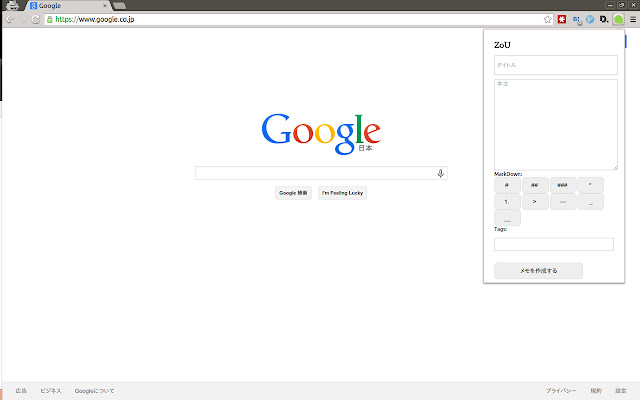
Task: Insert # heading markdown
Action: [x=507, y=185]
